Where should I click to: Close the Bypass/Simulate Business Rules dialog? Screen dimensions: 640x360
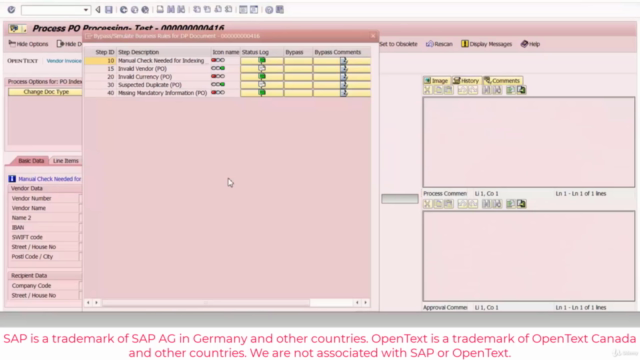point(373,36)
